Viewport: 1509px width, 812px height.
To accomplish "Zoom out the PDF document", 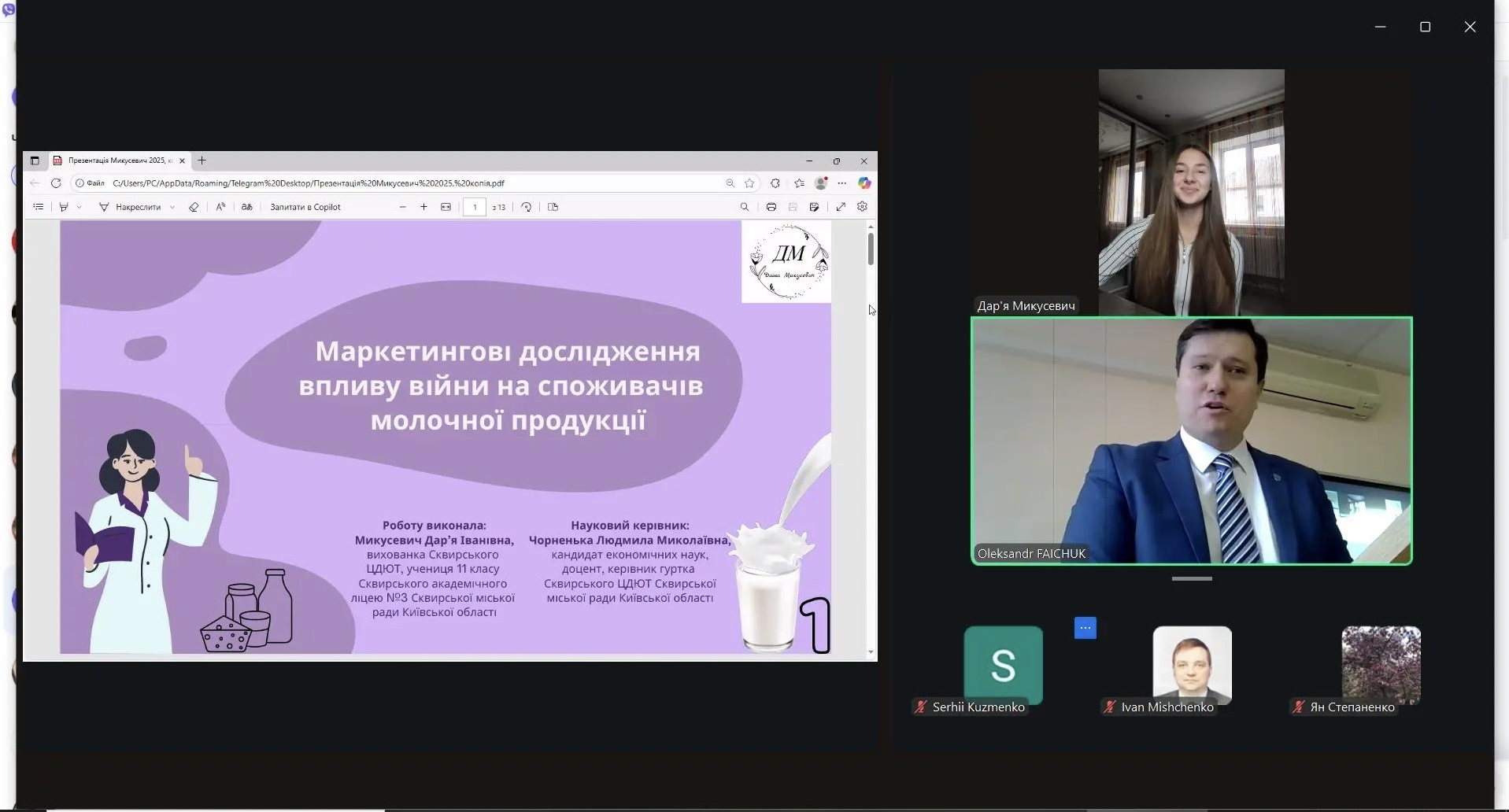I will (x=403, y=207).
